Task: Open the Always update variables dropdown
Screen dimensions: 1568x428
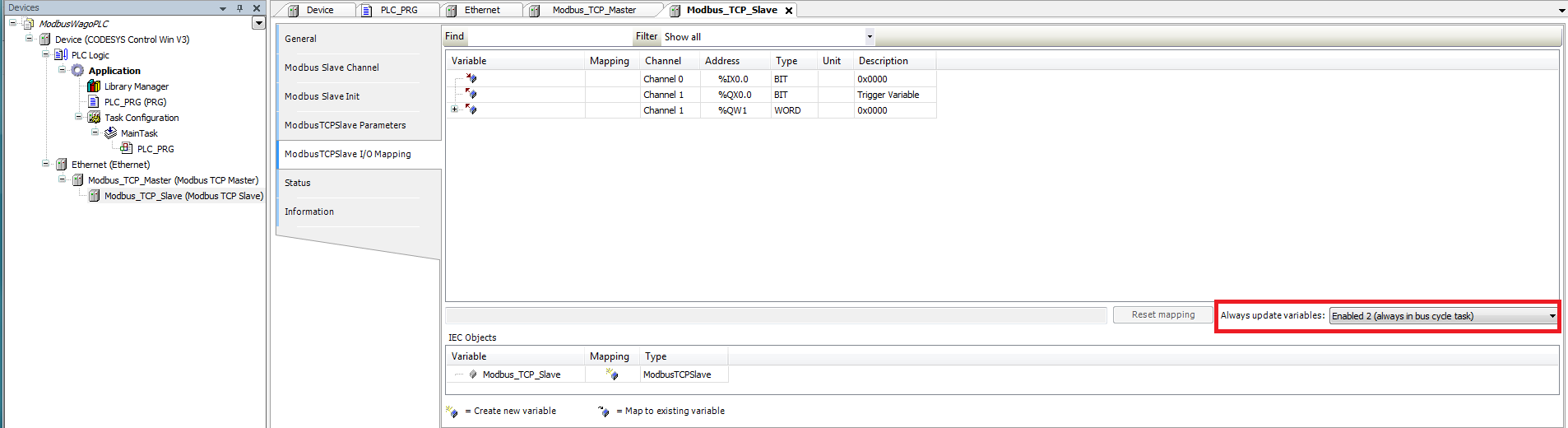Action: coord(1552,316)
